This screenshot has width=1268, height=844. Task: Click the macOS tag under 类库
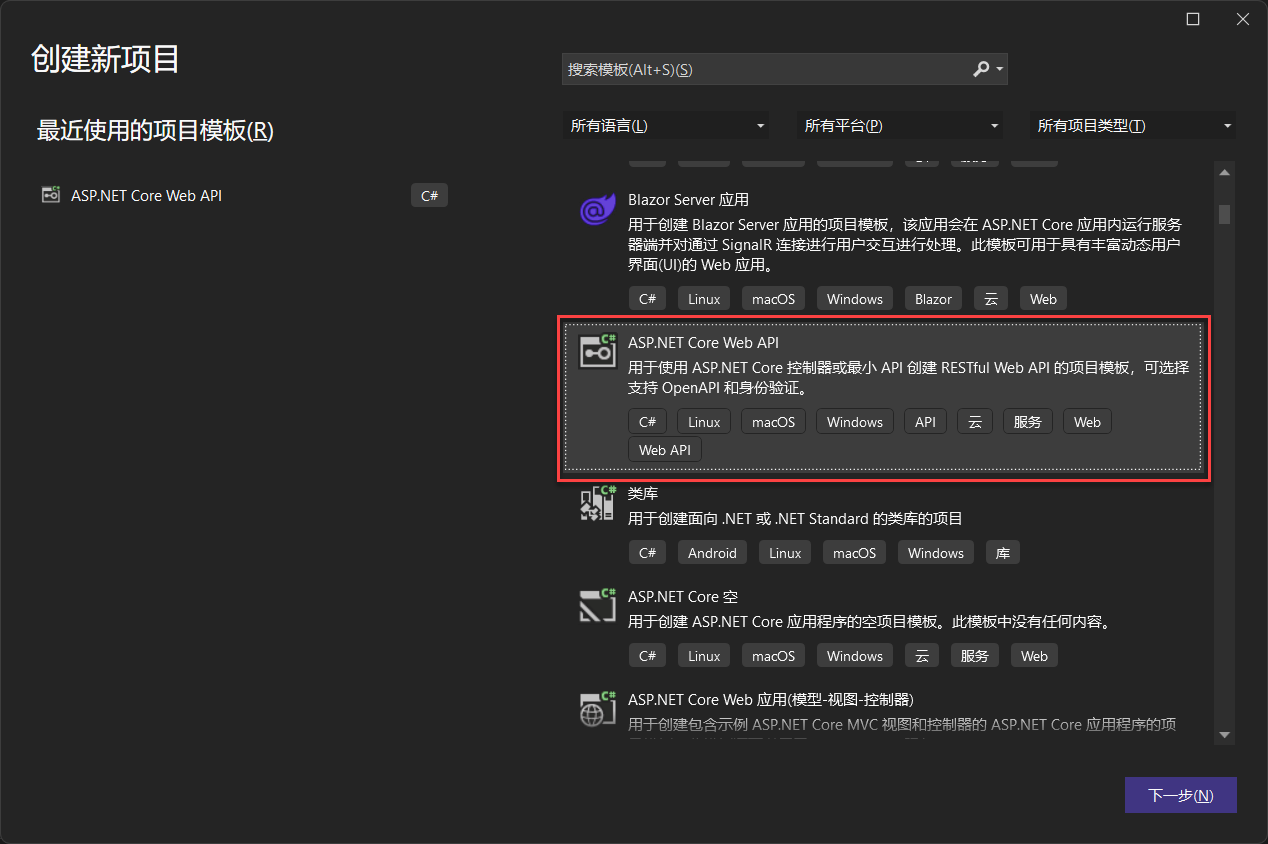(x=854, y=552)
